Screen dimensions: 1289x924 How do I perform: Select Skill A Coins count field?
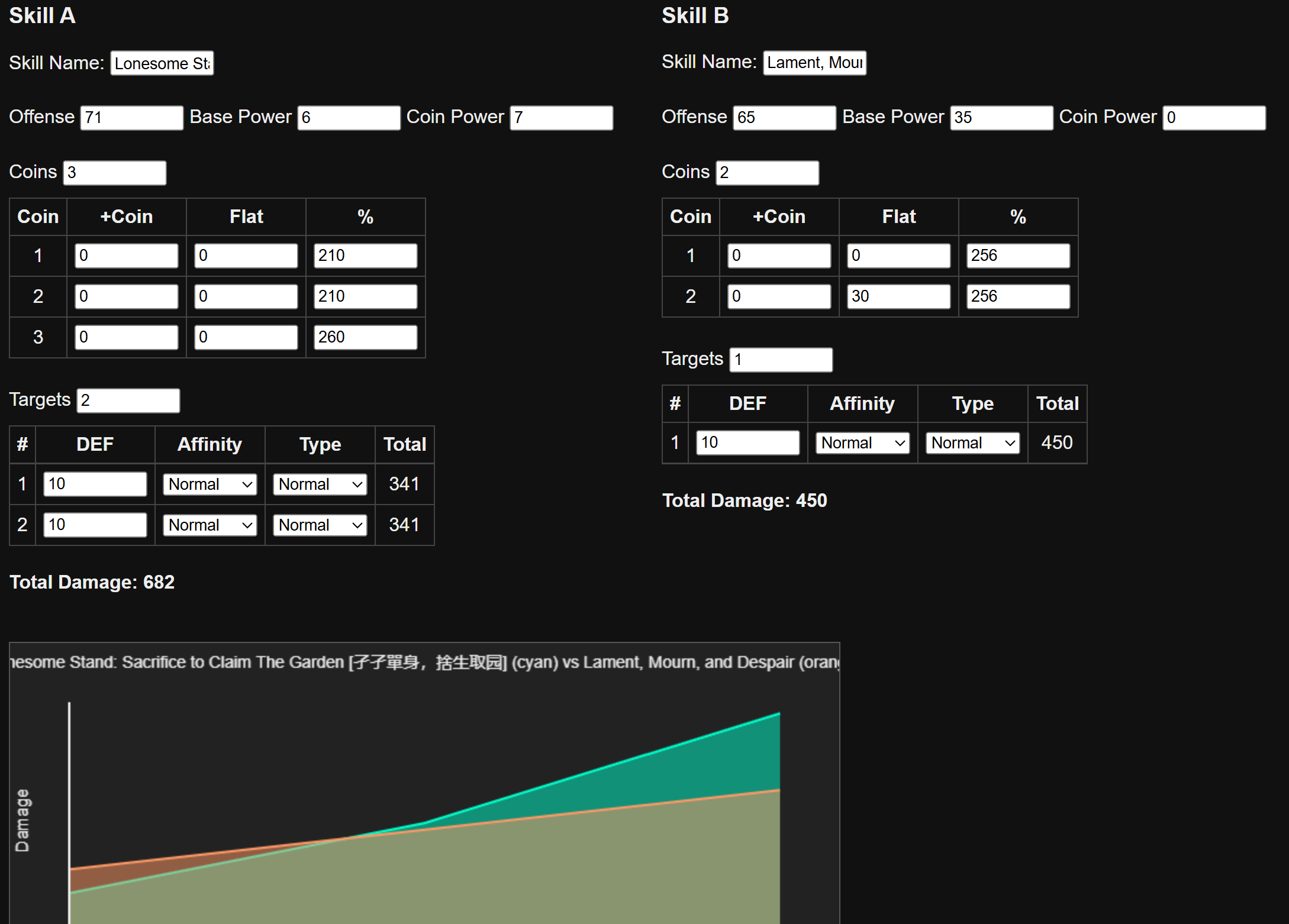click(x=115, y=173)
